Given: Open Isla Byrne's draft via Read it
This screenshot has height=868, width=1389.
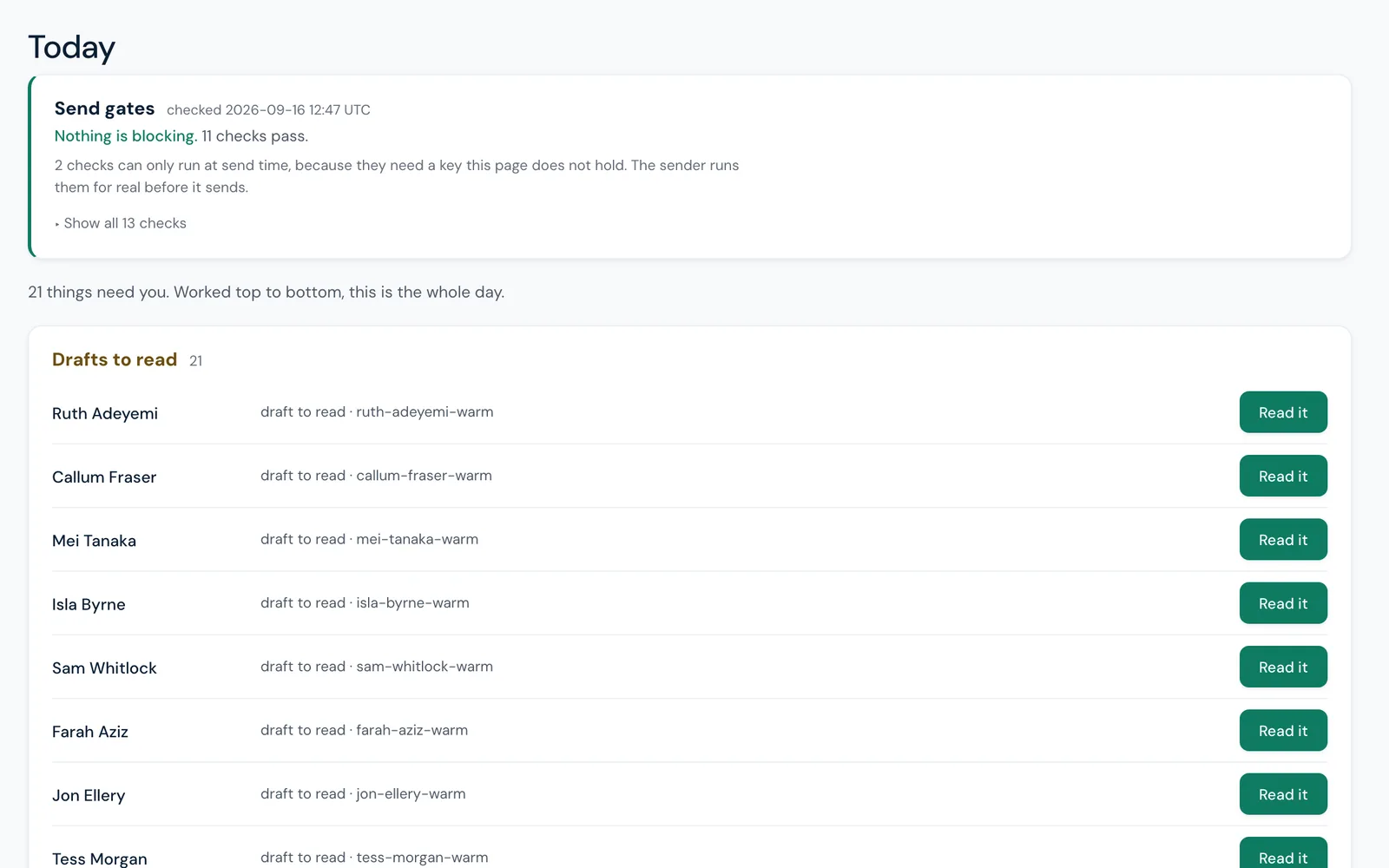Looking at the screenshot, I should tap(1283, 603).
